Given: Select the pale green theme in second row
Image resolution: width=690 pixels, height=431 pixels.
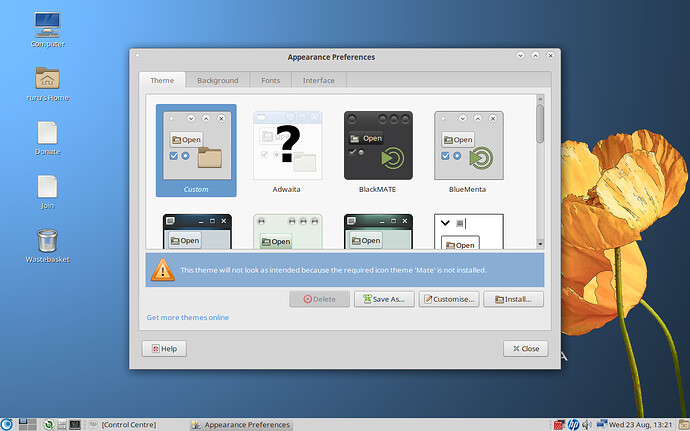Looking at the screenshot, I should tap(287, 231).
